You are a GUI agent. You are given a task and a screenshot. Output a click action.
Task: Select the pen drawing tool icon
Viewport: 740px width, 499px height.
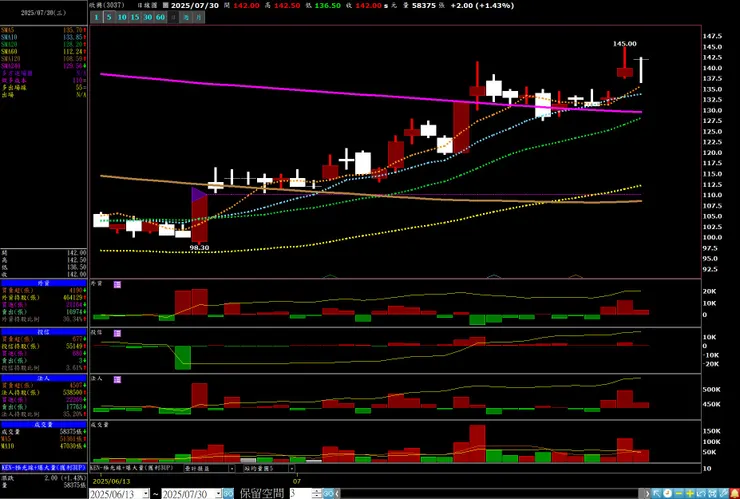coord(723,493)
